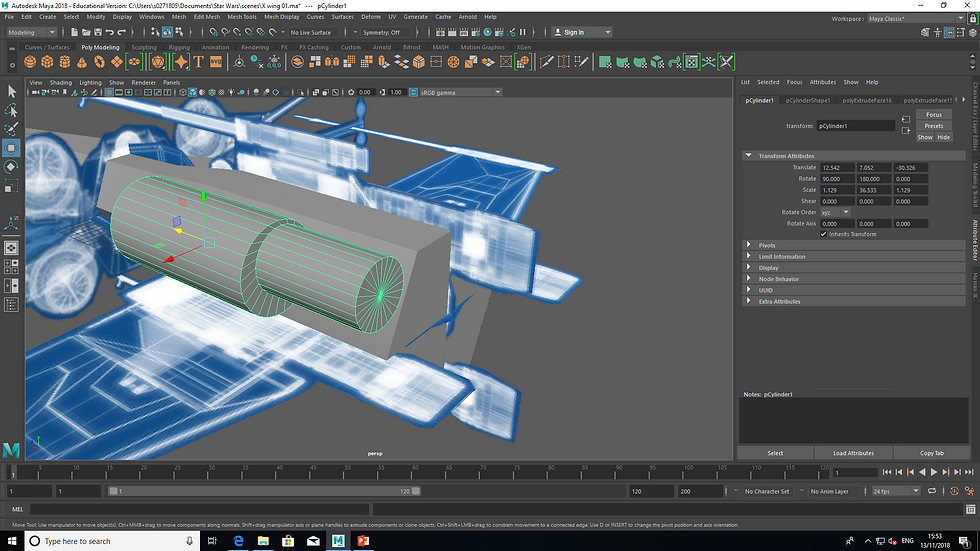The height and width of the screenshot is (551, 980).
Task: Create polygon type text with T icon
Action: [x=199, y=62]
